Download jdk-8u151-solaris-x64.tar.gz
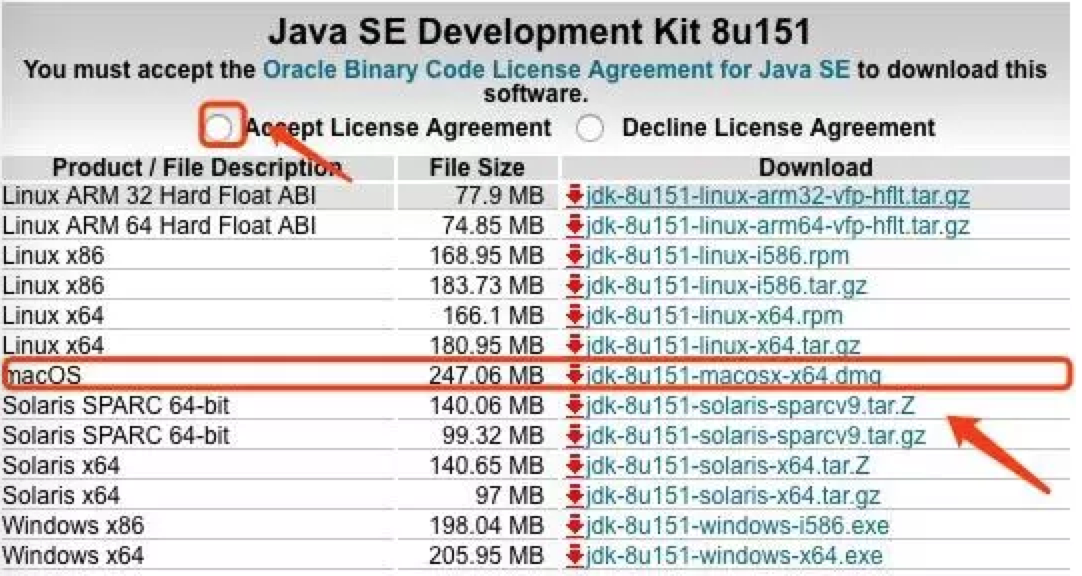The width and height of the screenshot is (1082, 576). [734, 496]
